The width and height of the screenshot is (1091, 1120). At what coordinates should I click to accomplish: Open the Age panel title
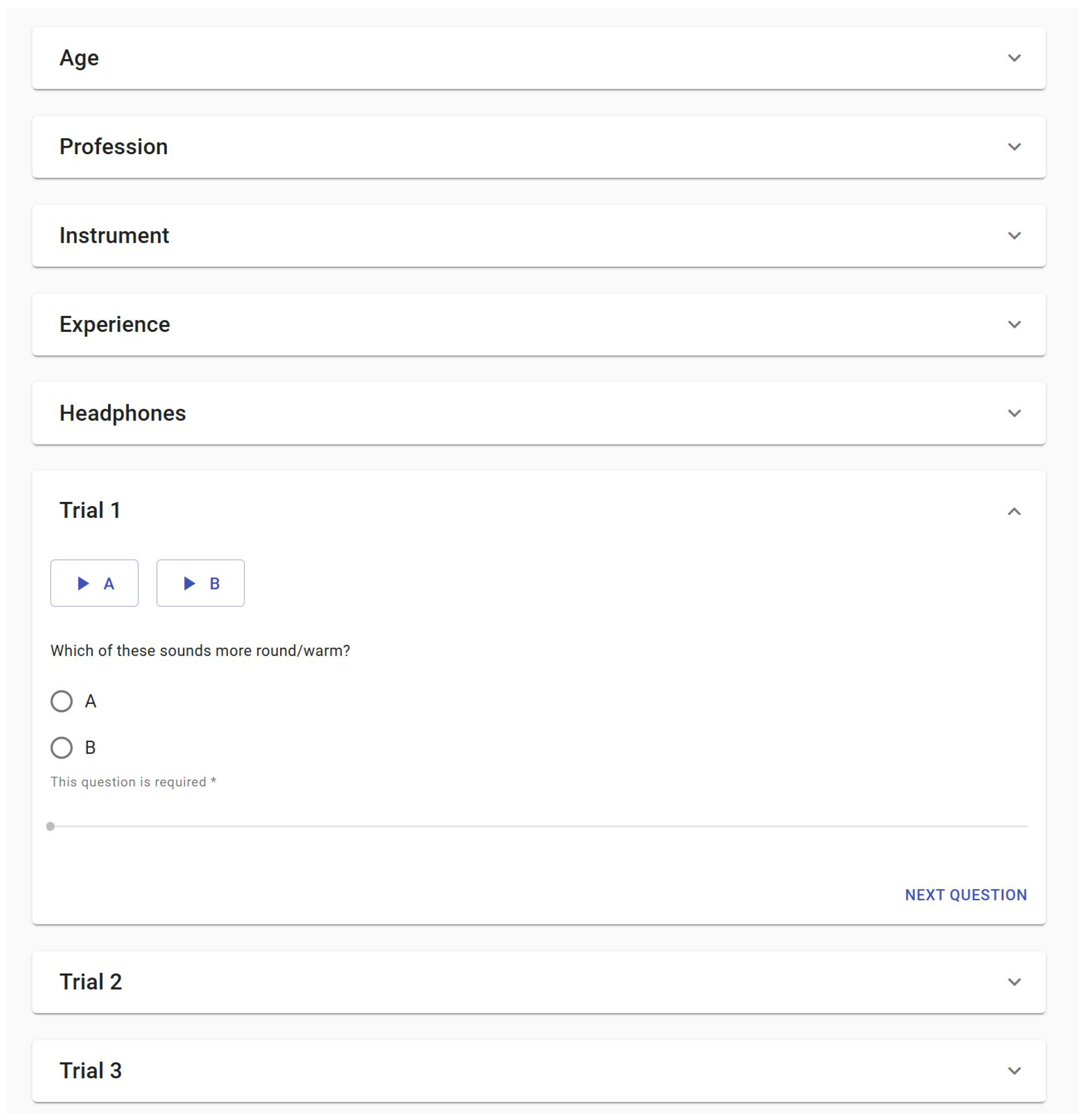[79, 58]
